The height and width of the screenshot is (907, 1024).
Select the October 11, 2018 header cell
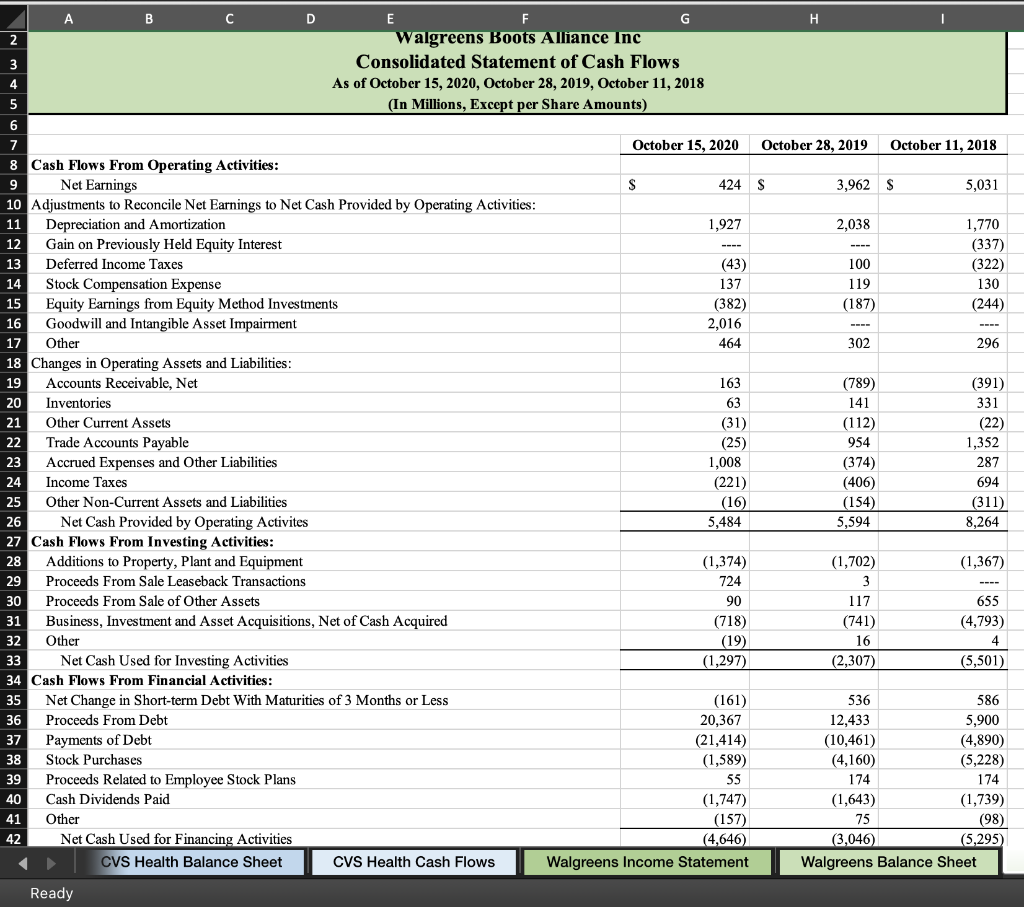943,145
